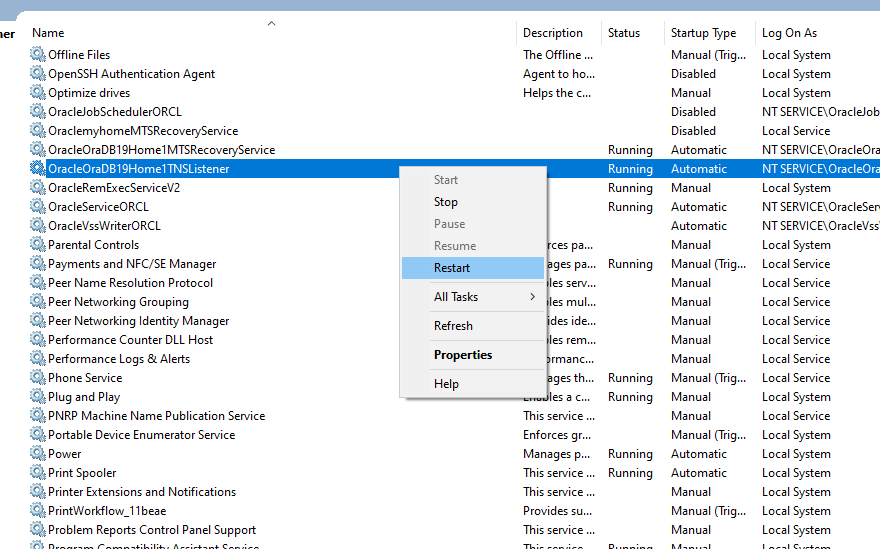Click gear icon of Performance Counter DLL Host
This screenshot has height=549, width=880.
coord(38,340)
